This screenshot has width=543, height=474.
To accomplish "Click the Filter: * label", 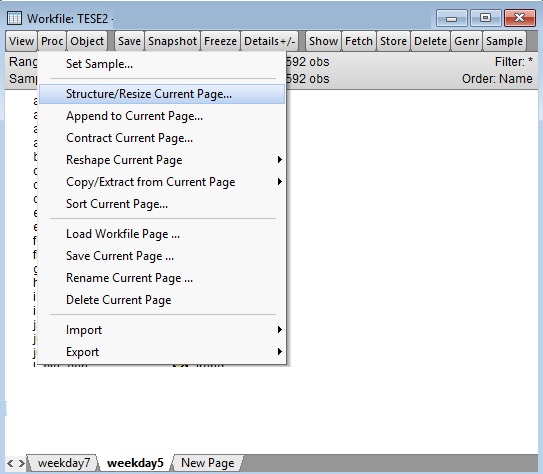I will 513,62.
